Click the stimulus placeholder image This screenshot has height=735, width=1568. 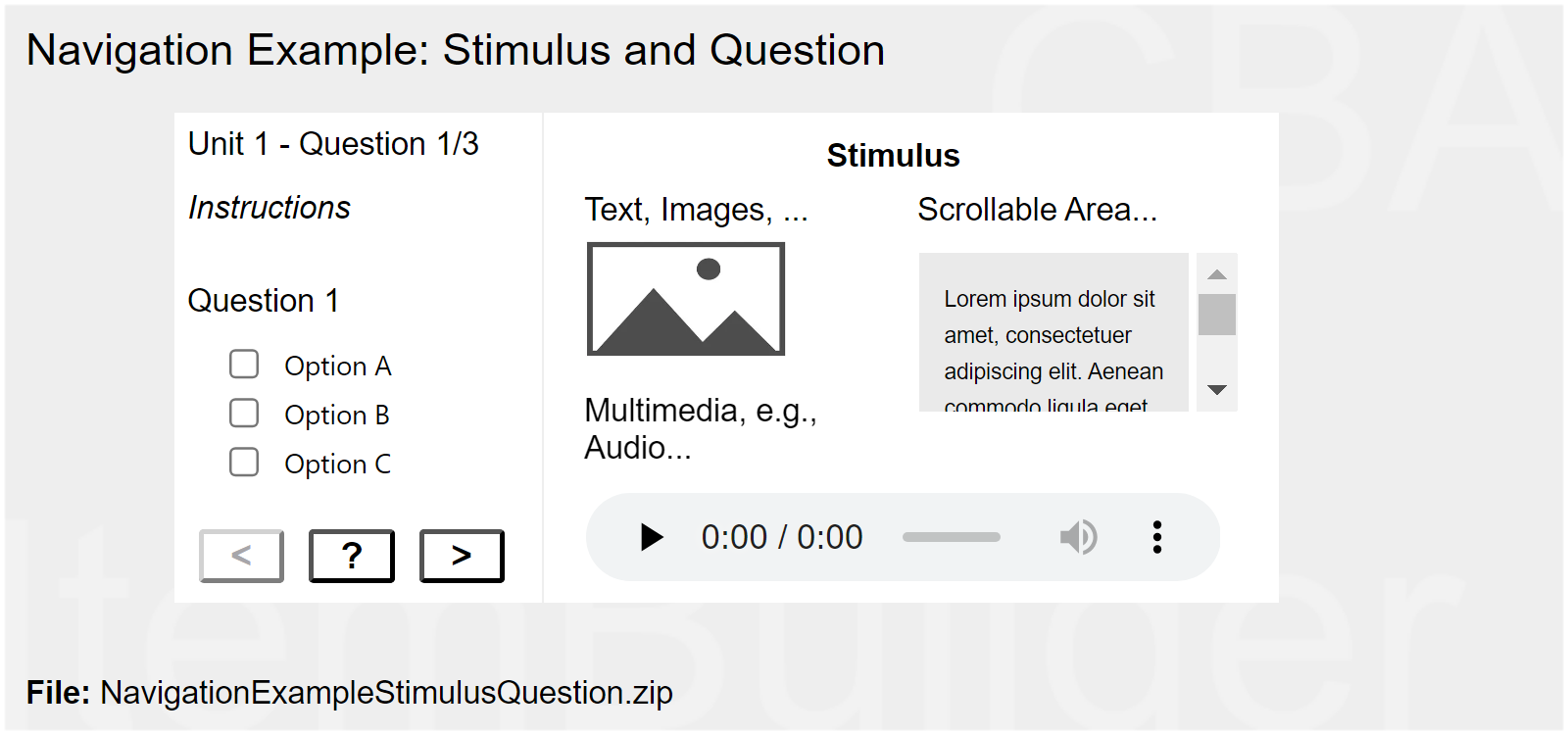686,299
